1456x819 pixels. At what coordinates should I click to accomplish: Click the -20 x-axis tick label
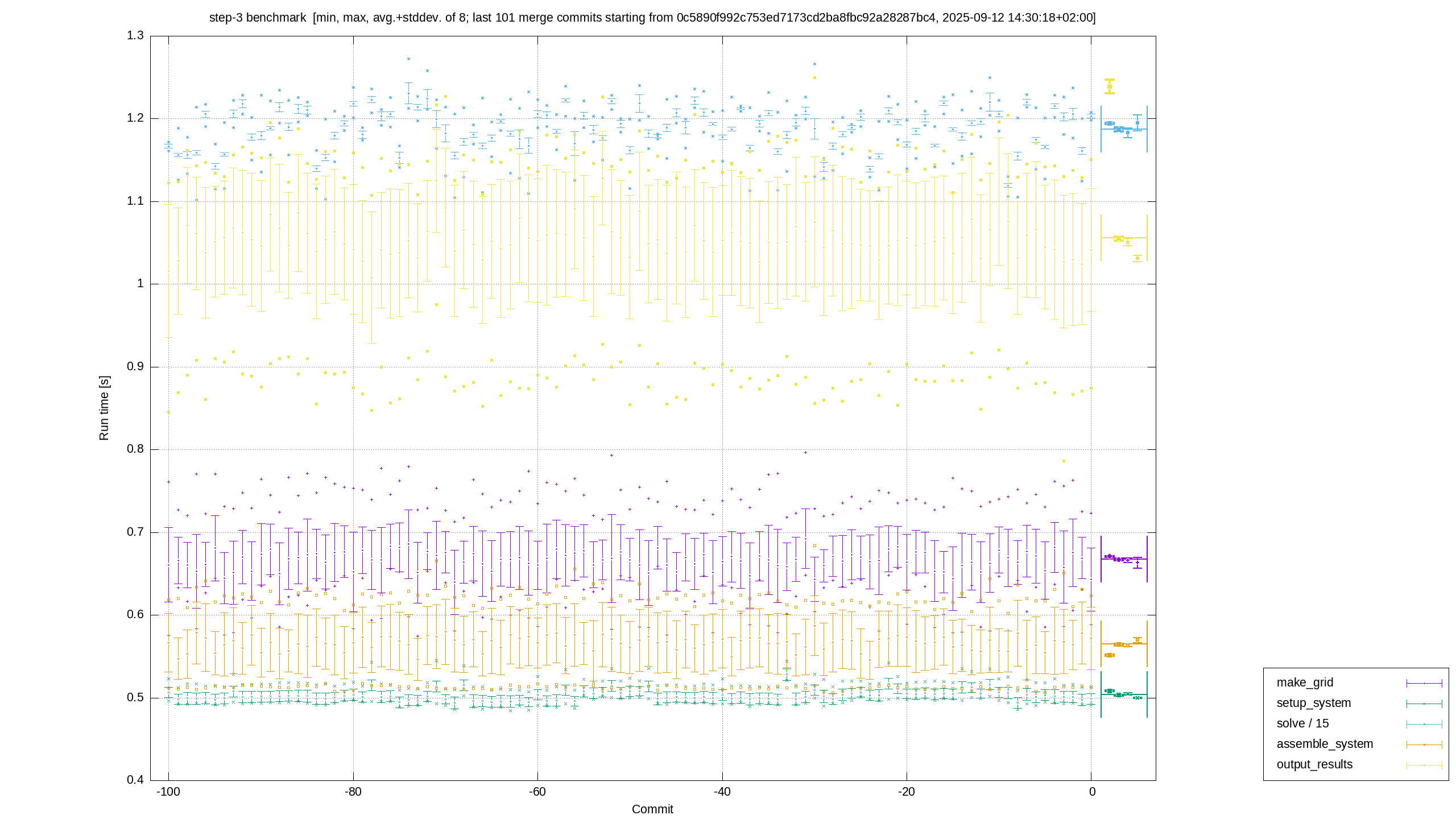pos(907,792)
